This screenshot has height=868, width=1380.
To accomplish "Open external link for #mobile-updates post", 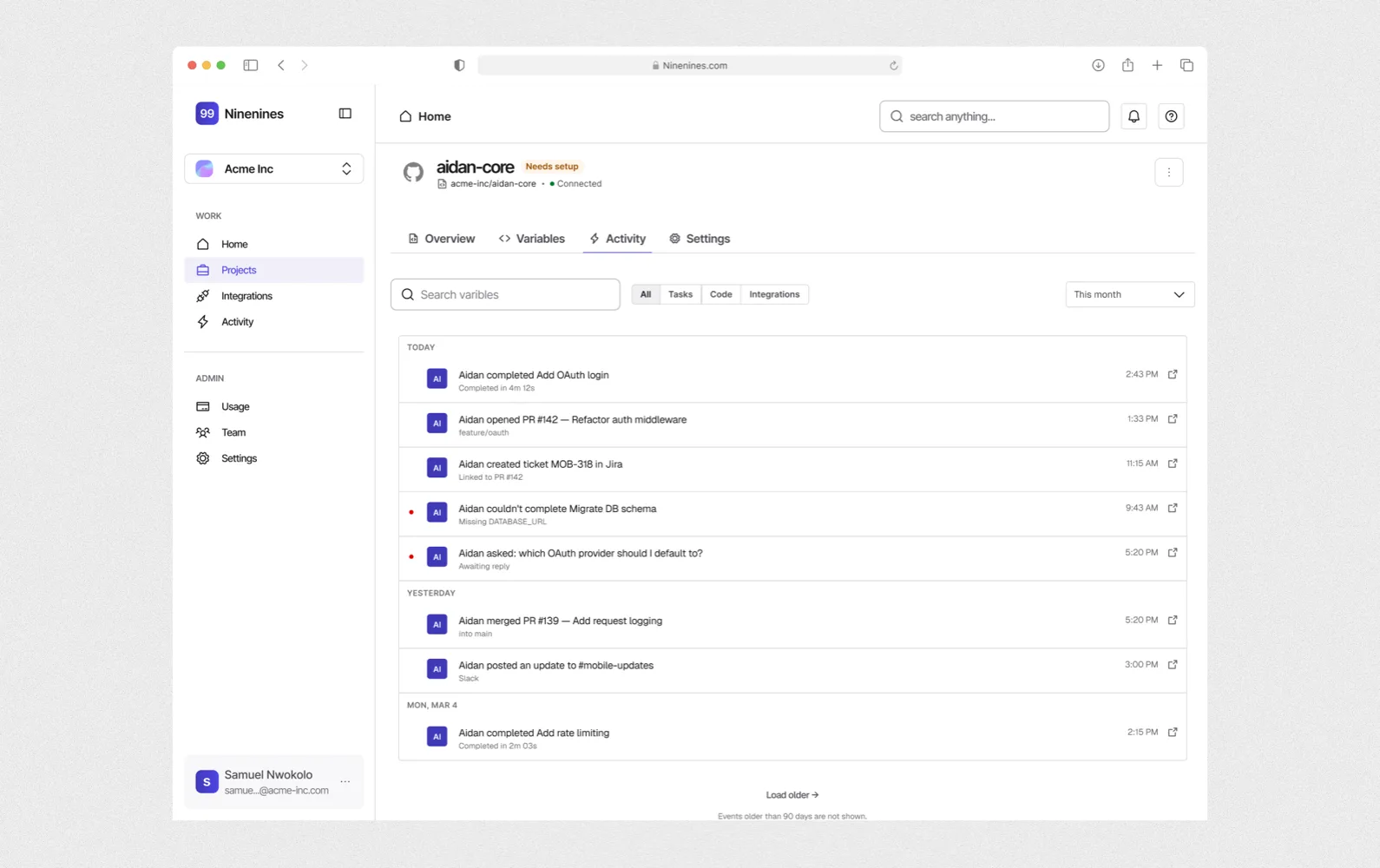I will [x=1173, y=664].
